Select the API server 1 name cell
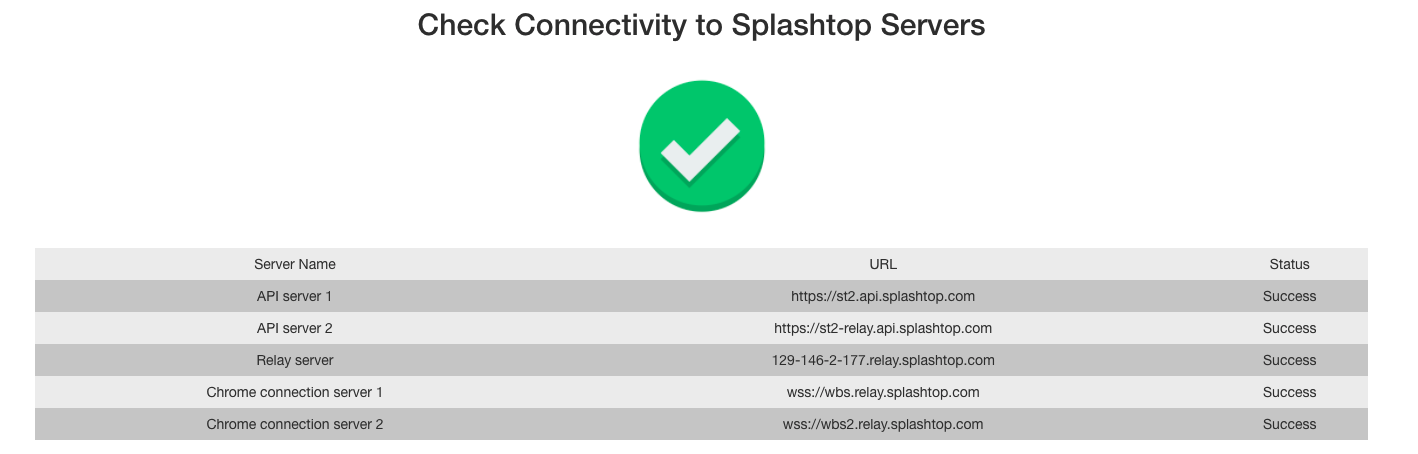This screenshot has height=454, width=1418. [x=295, y=296]
